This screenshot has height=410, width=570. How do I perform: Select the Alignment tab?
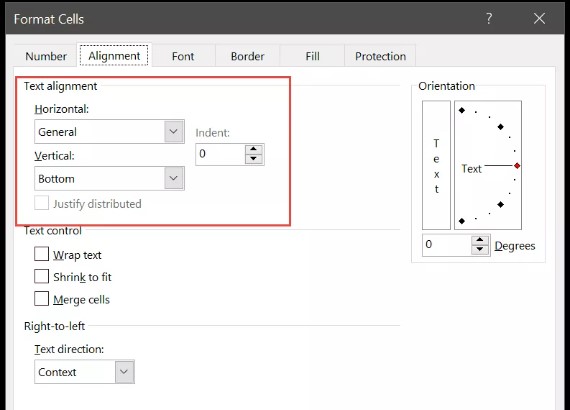click(114, 56)
